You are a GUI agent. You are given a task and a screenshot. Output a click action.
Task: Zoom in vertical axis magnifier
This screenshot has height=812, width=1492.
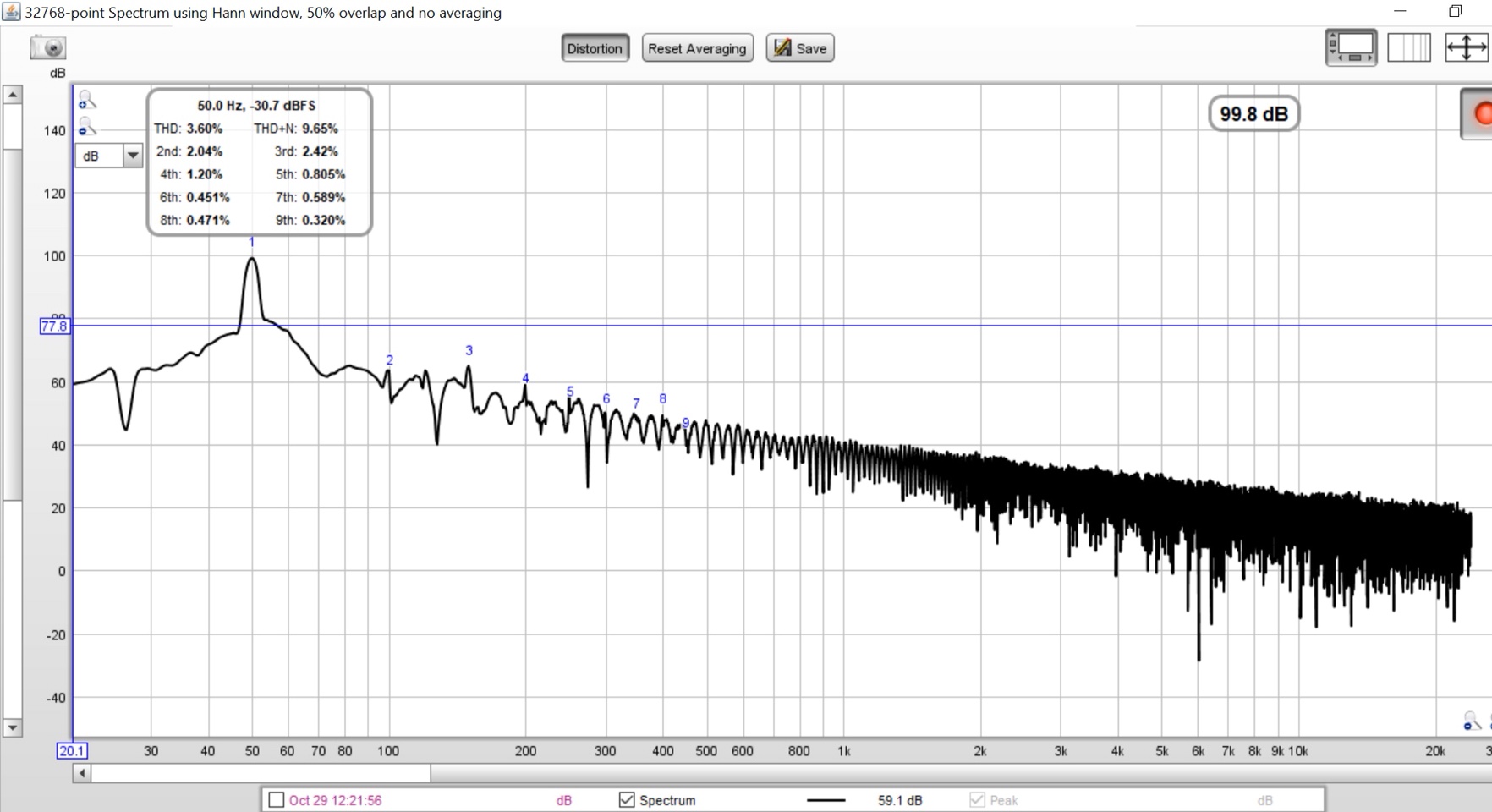pos(87,101)
